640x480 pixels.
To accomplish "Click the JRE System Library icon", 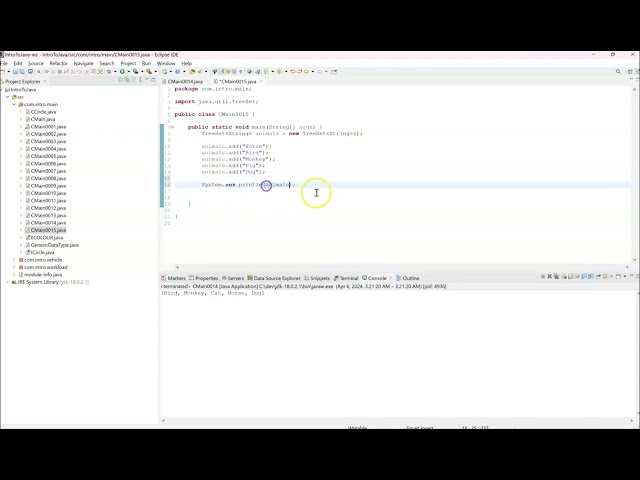I will 14,282.
